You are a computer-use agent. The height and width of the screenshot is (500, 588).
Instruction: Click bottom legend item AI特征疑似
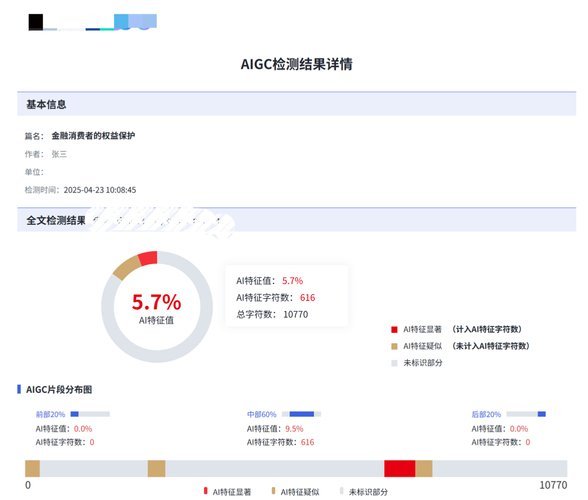(x=296, y=491)
